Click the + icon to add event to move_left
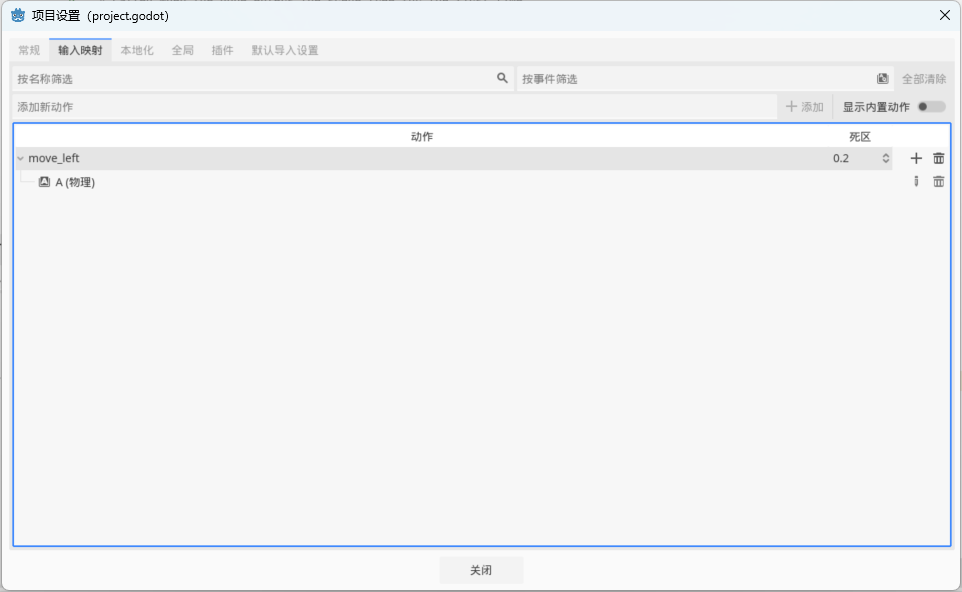 click(x=915, y=157)
